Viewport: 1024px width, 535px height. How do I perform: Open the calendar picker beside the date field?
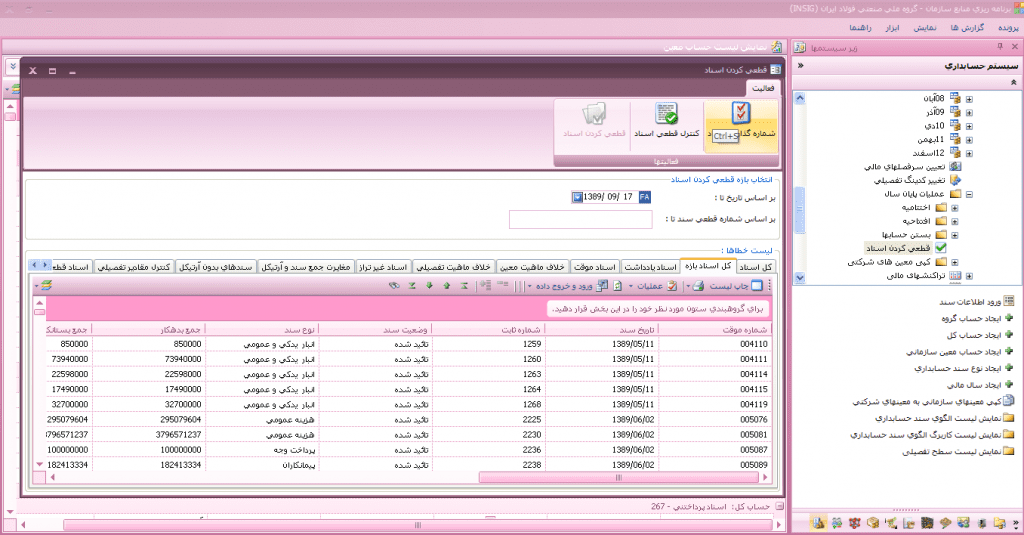(x=577, y=197)
